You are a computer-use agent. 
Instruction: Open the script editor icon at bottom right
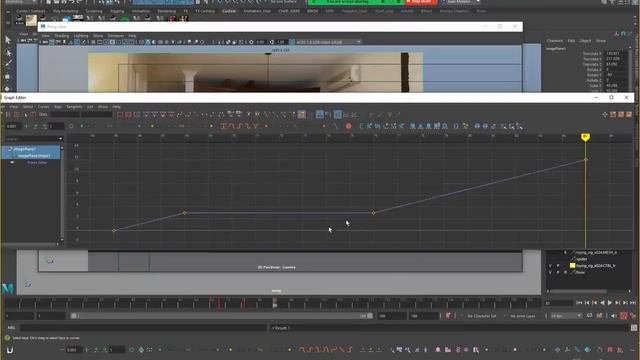click(634, 328)
